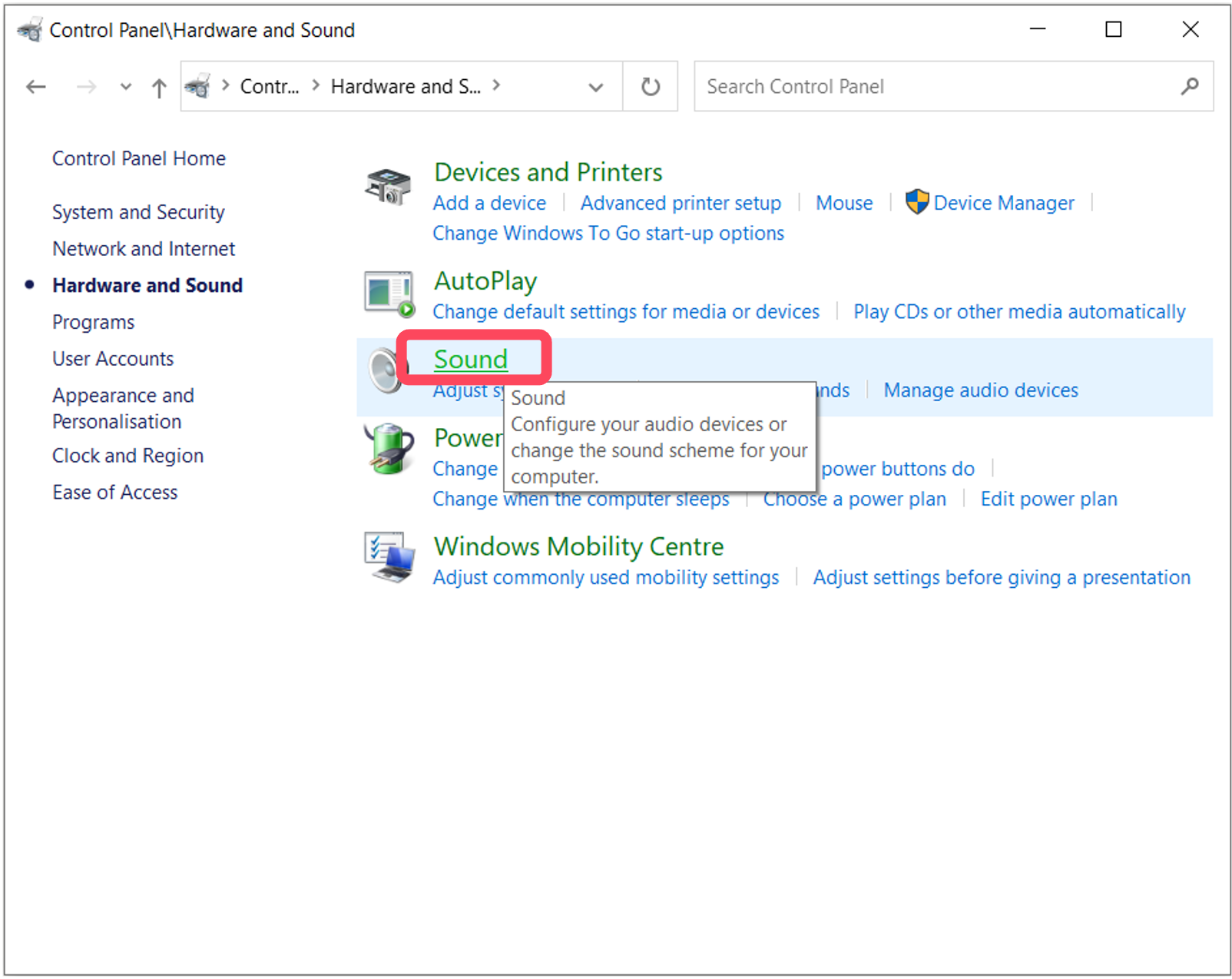Open Advanced printer setup
The height and width of the screenshot is (979, 1232).
pos(681,204)
